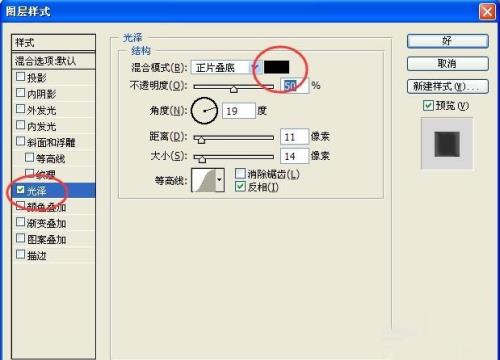The image size is (500, 360).
Task: Toggle the 预览 preview checkbox
Action: (428, 106)
